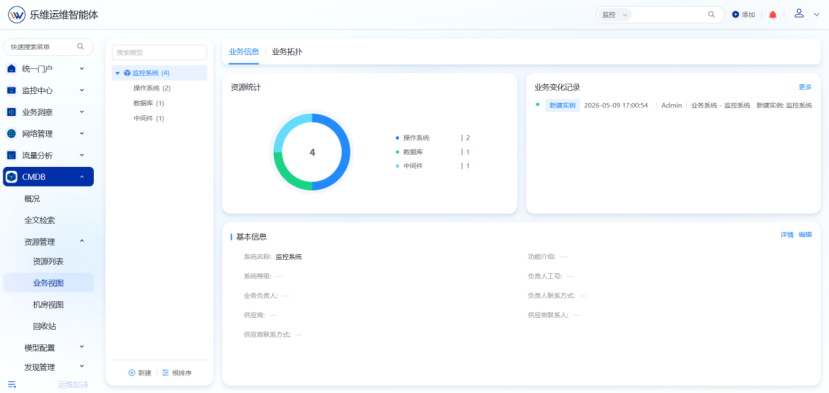
Task: Click the 流量分析 chart icon
Action: click(x=12, y=155)
